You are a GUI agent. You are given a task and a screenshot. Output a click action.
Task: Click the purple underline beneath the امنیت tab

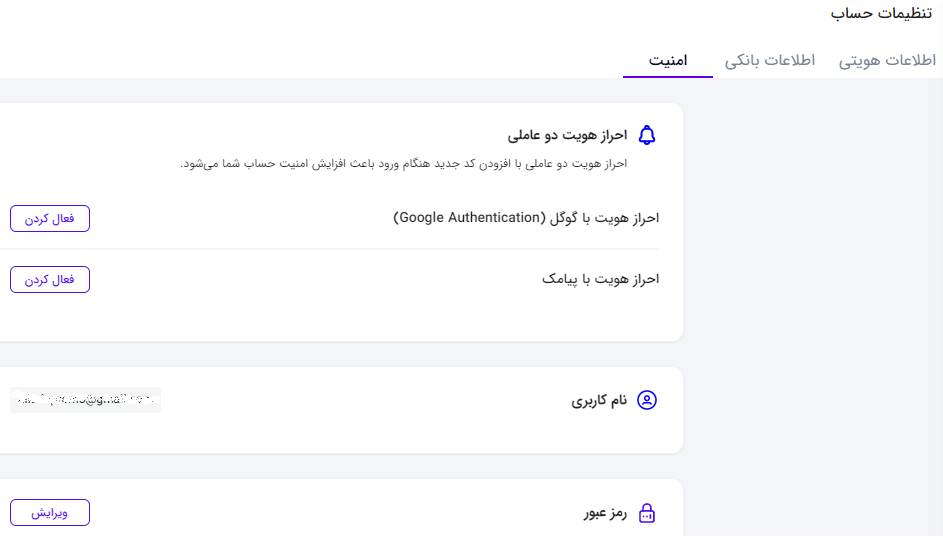668,77
